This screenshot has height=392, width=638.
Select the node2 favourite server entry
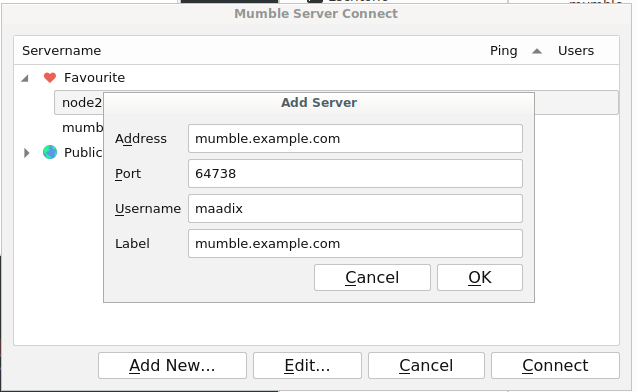coord(82,103)
